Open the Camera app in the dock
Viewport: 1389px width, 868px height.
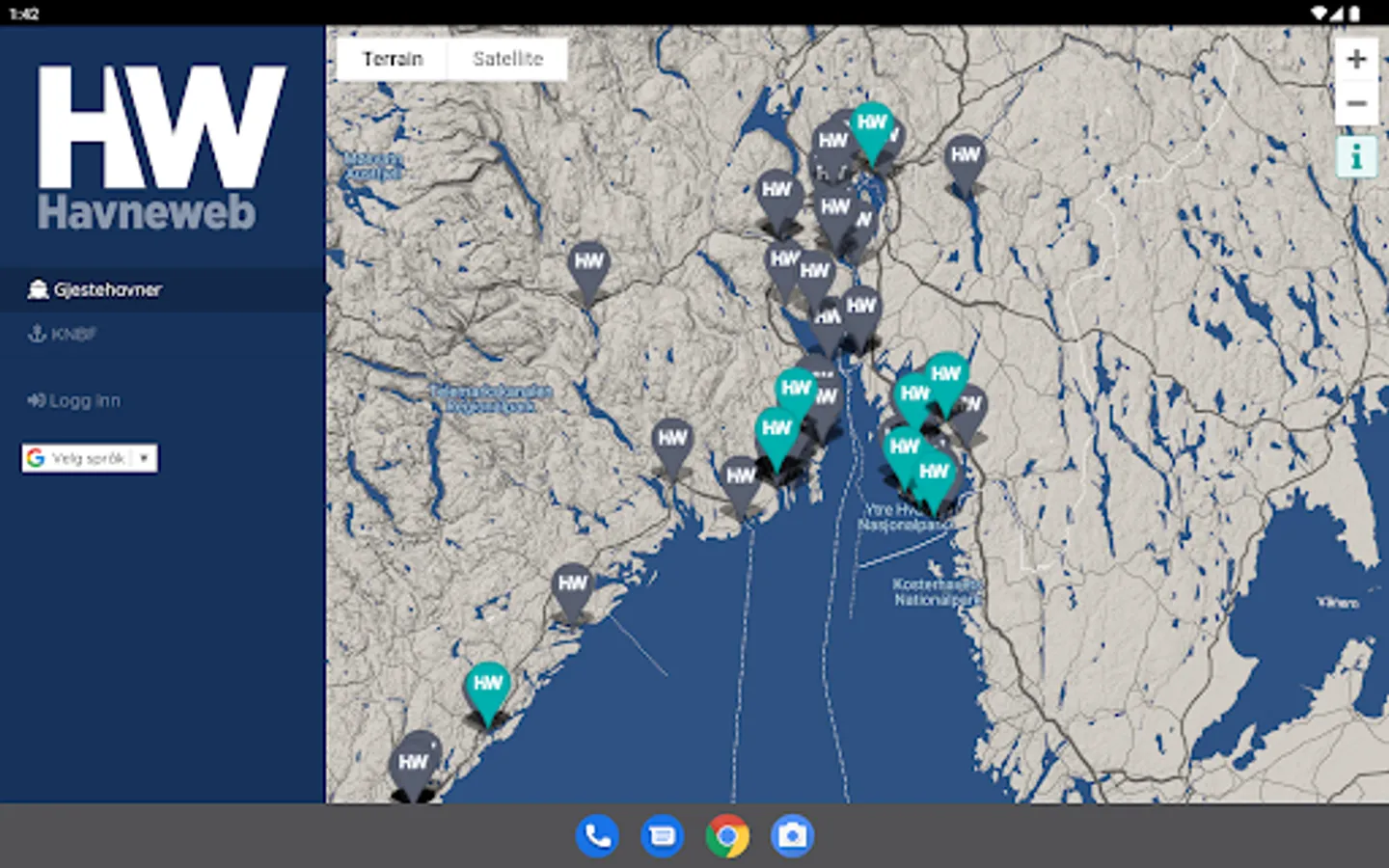click(792, 836)
